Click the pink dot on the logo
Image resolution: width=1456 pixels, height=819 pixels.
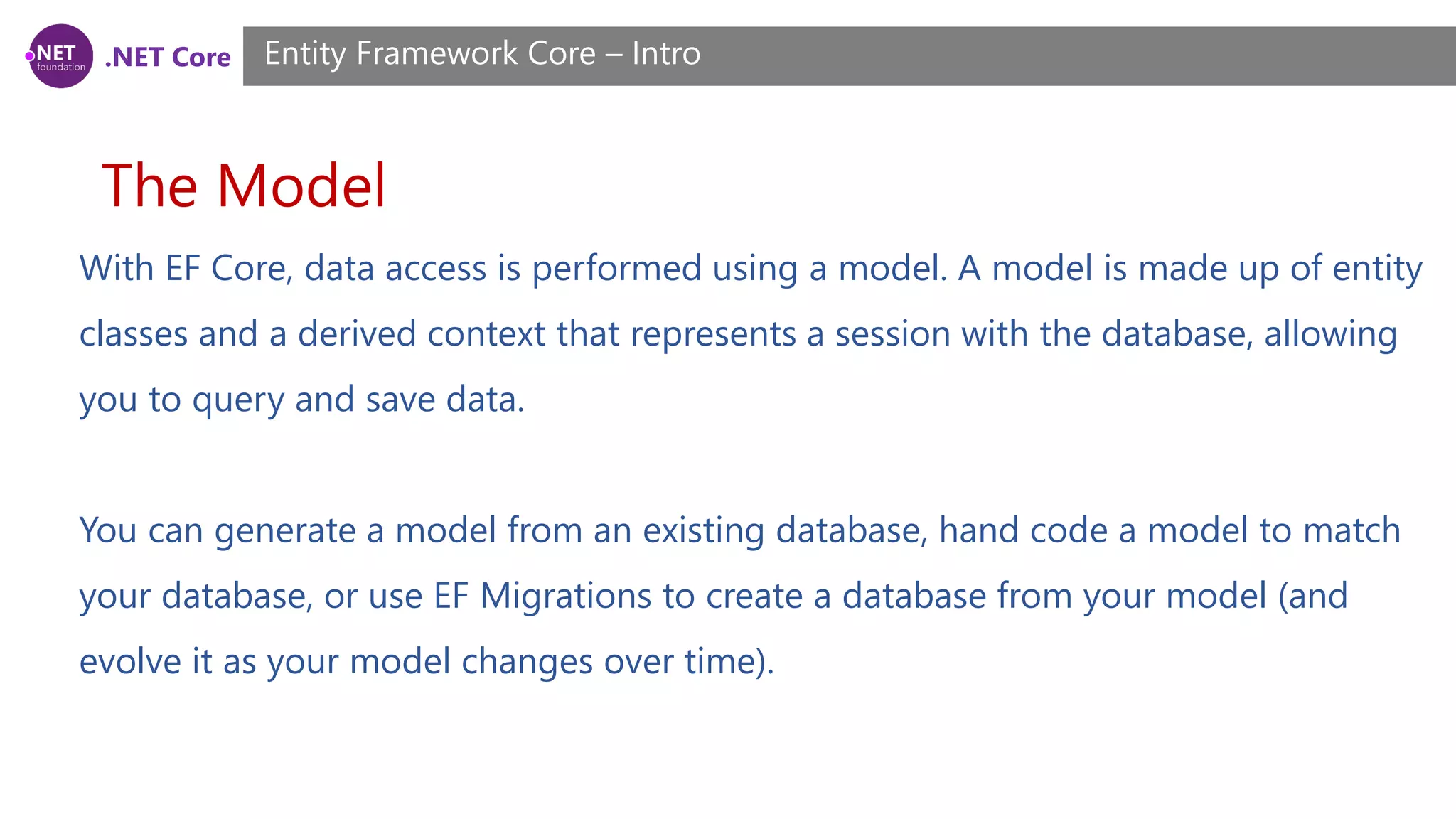tap(30, 56)
